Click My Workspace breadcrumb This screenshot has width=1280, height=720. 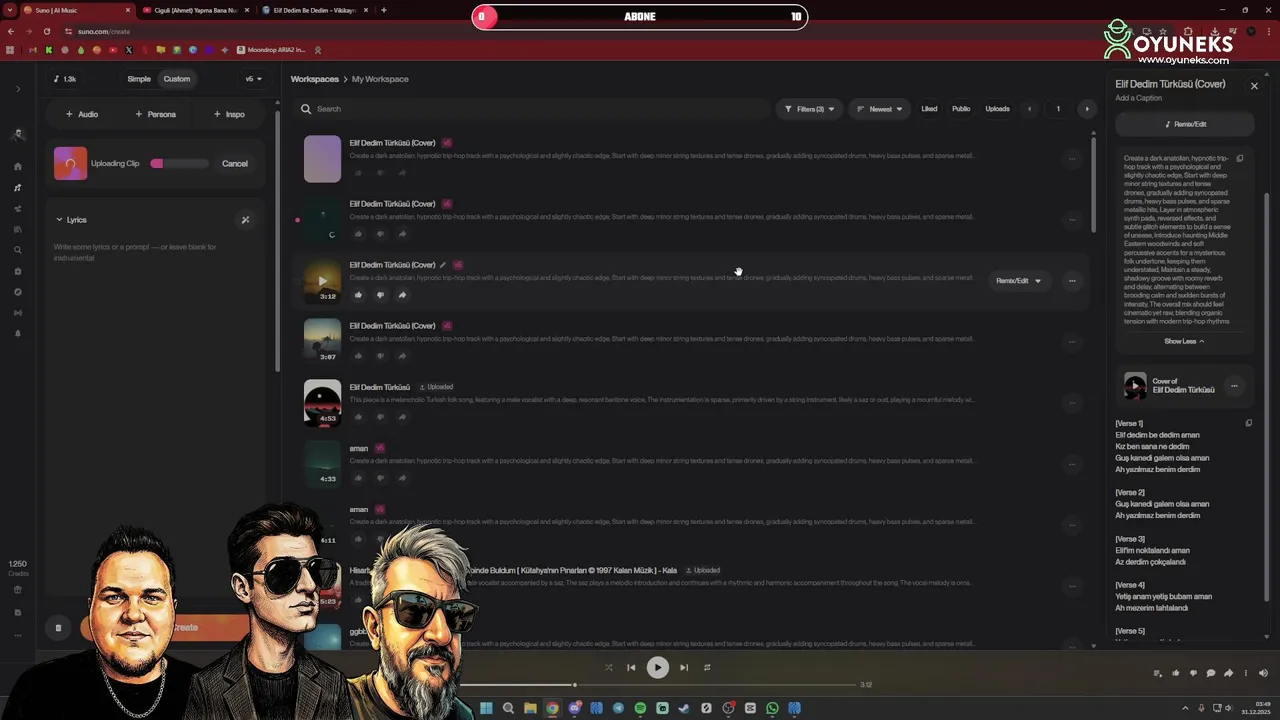coord(380,79)
